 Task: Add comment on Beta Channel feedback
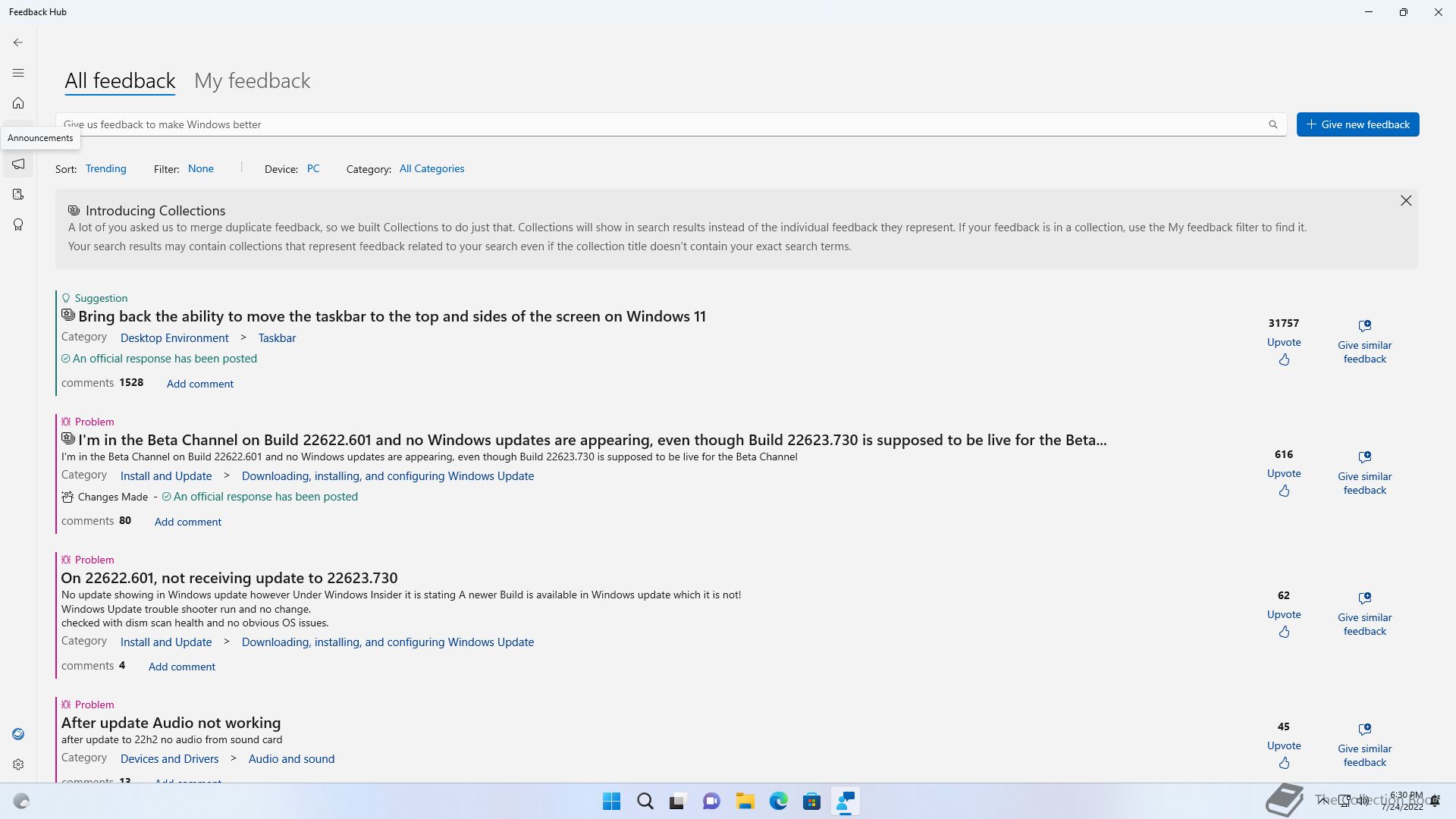187,522
